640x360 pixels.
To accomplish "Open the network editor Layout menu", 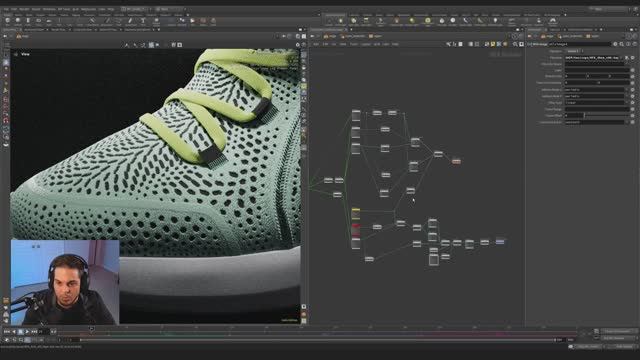I will point(366,44).
